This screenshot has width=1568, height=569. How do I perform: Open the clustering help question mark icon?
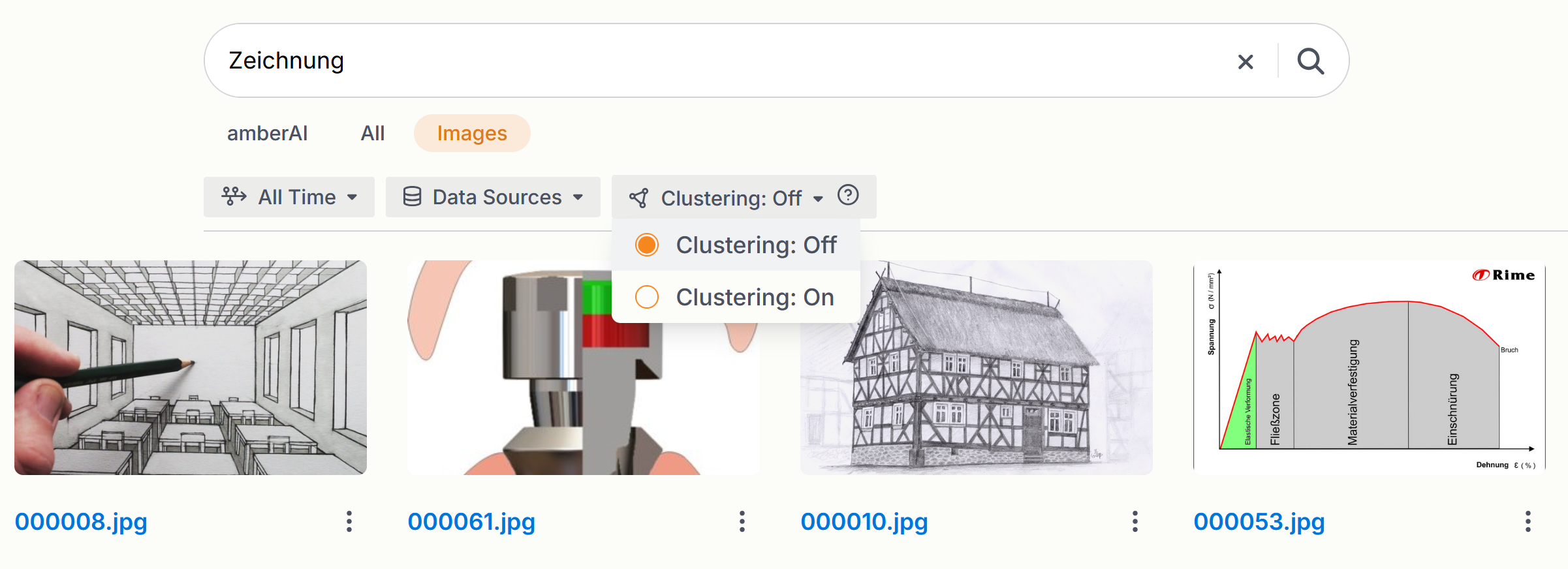tap(848, 195)
